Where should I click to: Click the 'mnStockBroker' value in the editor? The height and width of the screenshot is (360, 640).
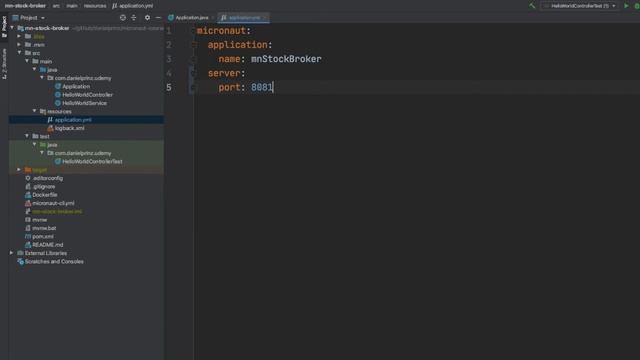pos(286,59)
